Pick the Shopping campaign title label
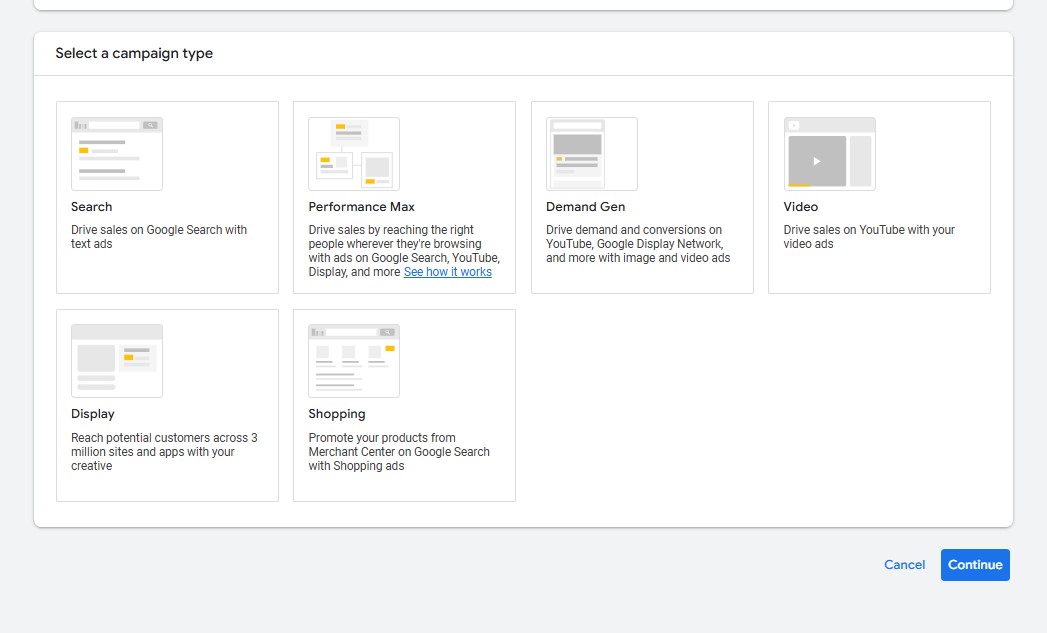Viewport: 1047px width, 633px height. (x=337, y=414)
